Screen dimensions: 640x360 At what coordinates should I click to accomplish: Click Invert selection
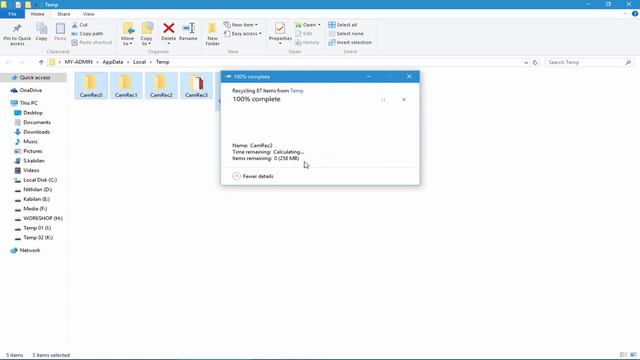click(x=350, y=42)
